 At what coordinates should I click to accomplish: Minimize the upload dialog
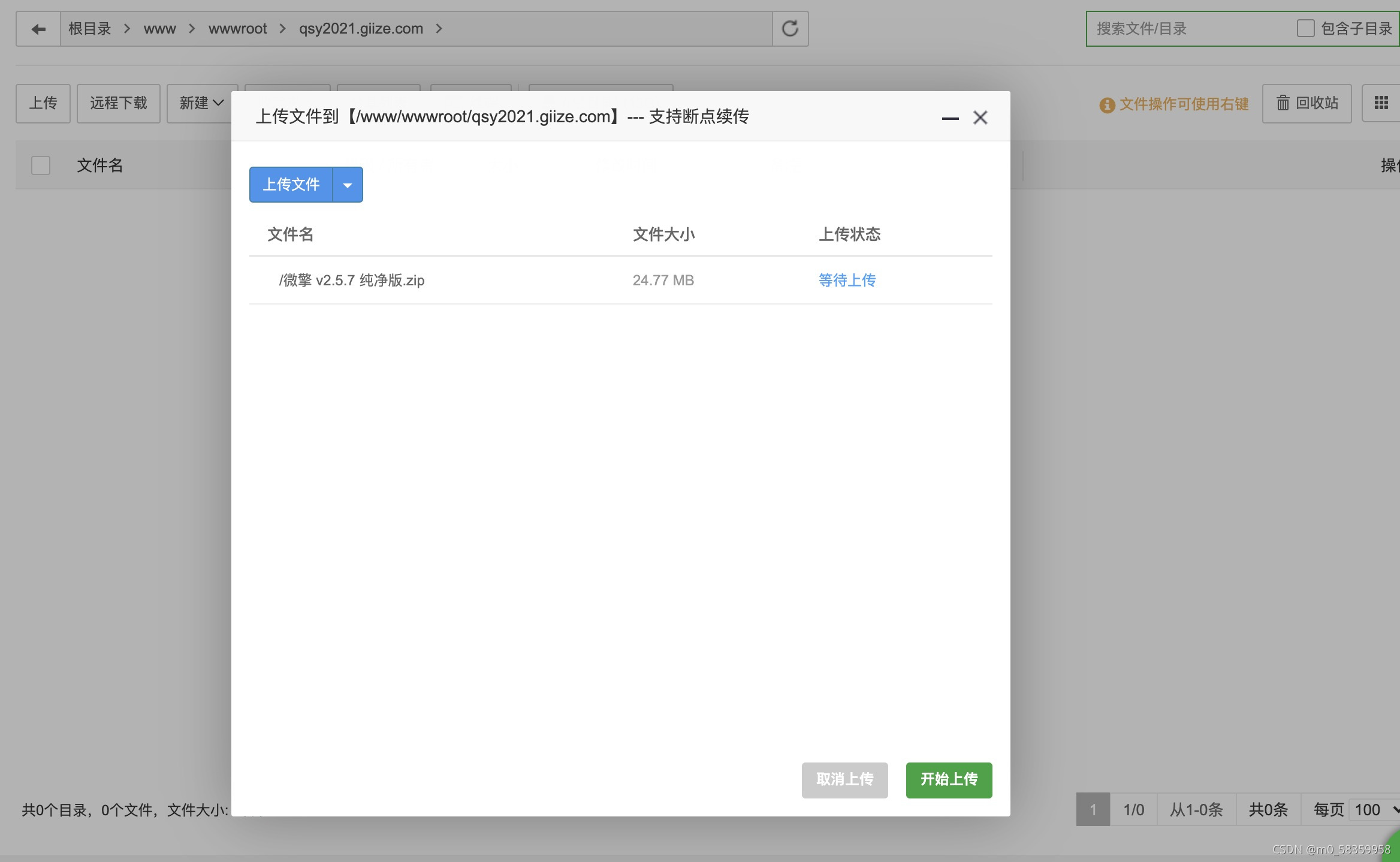950,118
